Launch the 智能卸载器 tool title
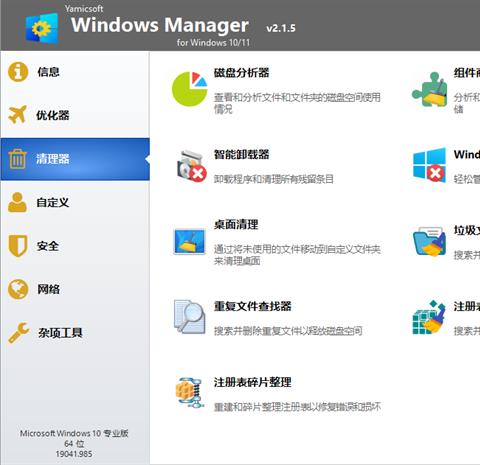The height and width of the screenshot is (465, 480). click(x=241, y=154)
